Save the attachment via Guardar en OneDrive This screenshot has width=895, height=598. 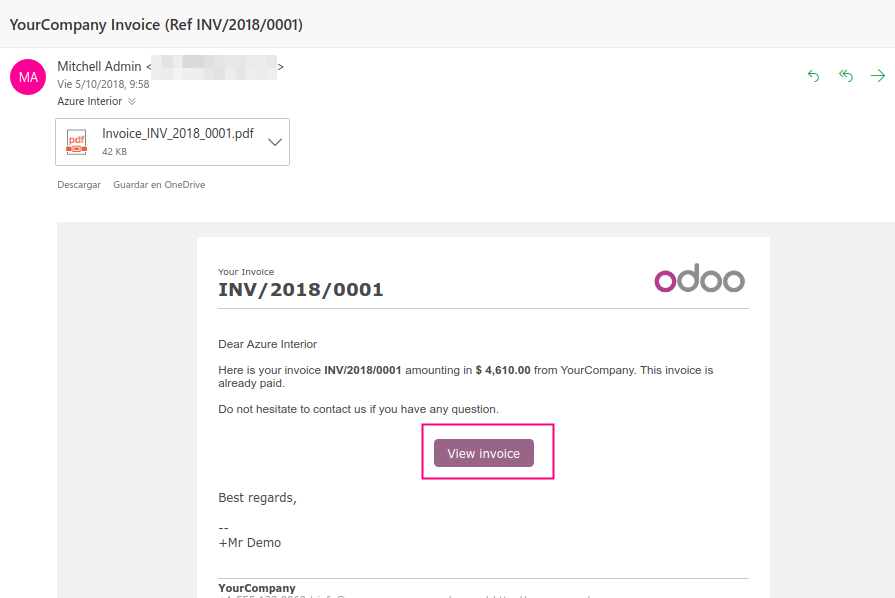click(159, 184)
